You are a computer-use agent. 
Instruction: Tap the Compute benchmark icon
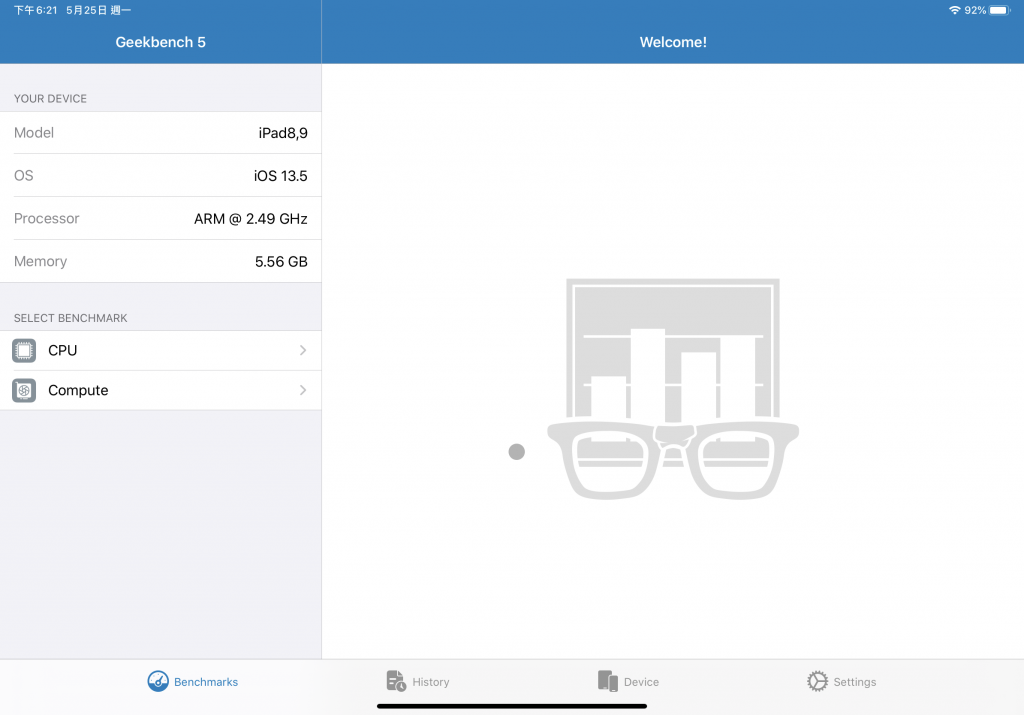24,390
